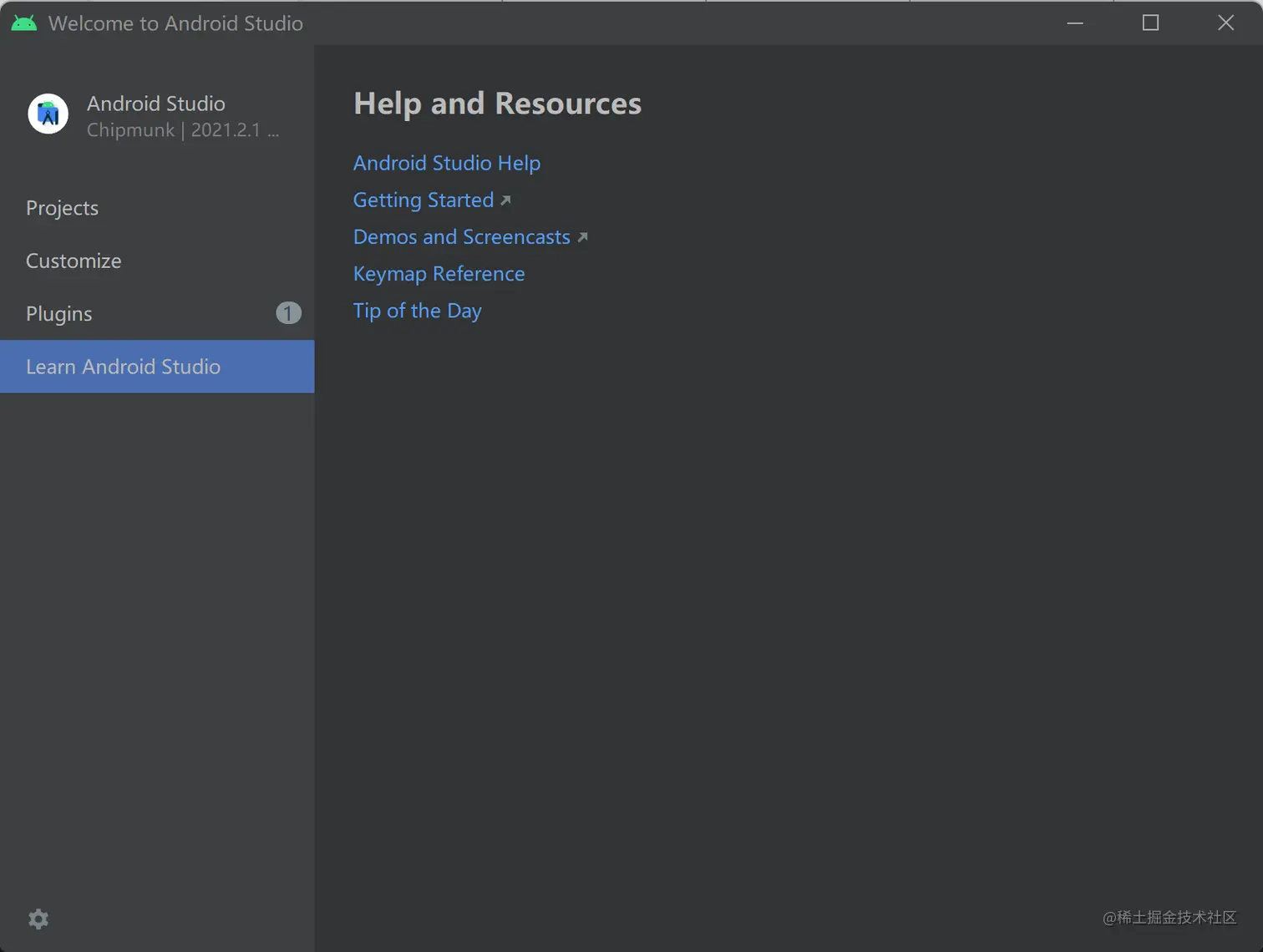
Task: Open the Keymap Reference link
Action: click(x=439, y=274)
